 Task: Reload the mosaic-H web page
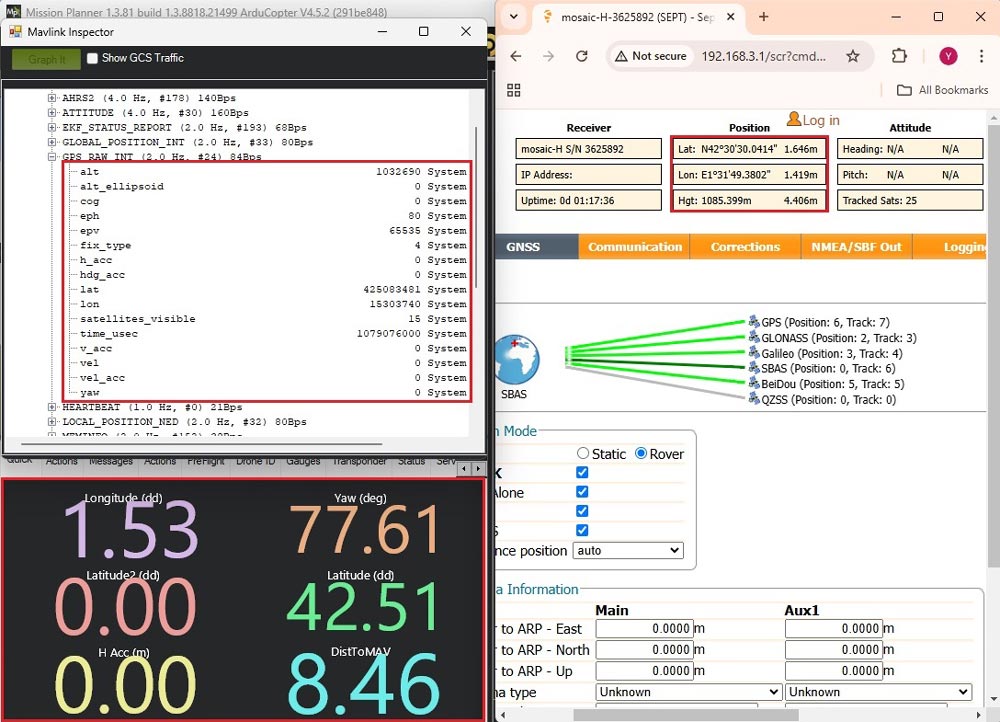(x=580, y=57)
